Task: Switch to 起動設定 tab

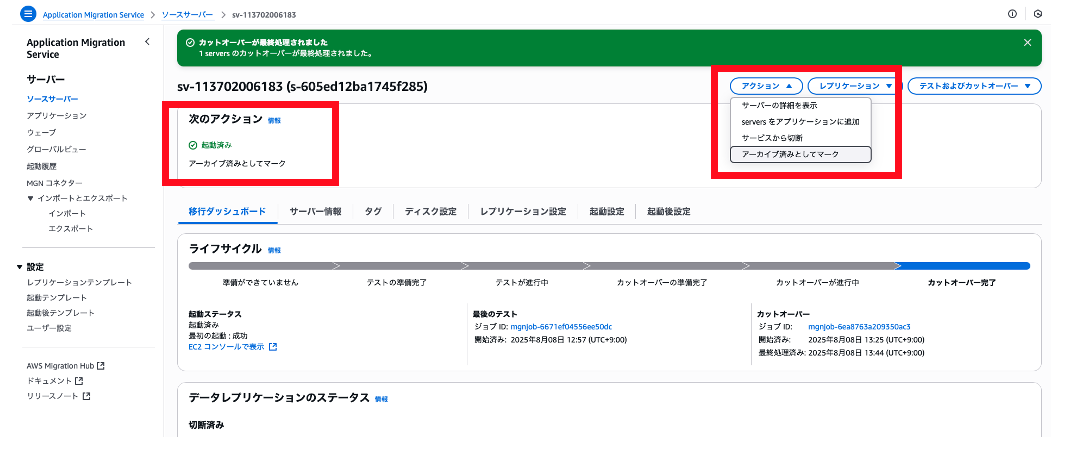Action: click(x=607, y=211)
